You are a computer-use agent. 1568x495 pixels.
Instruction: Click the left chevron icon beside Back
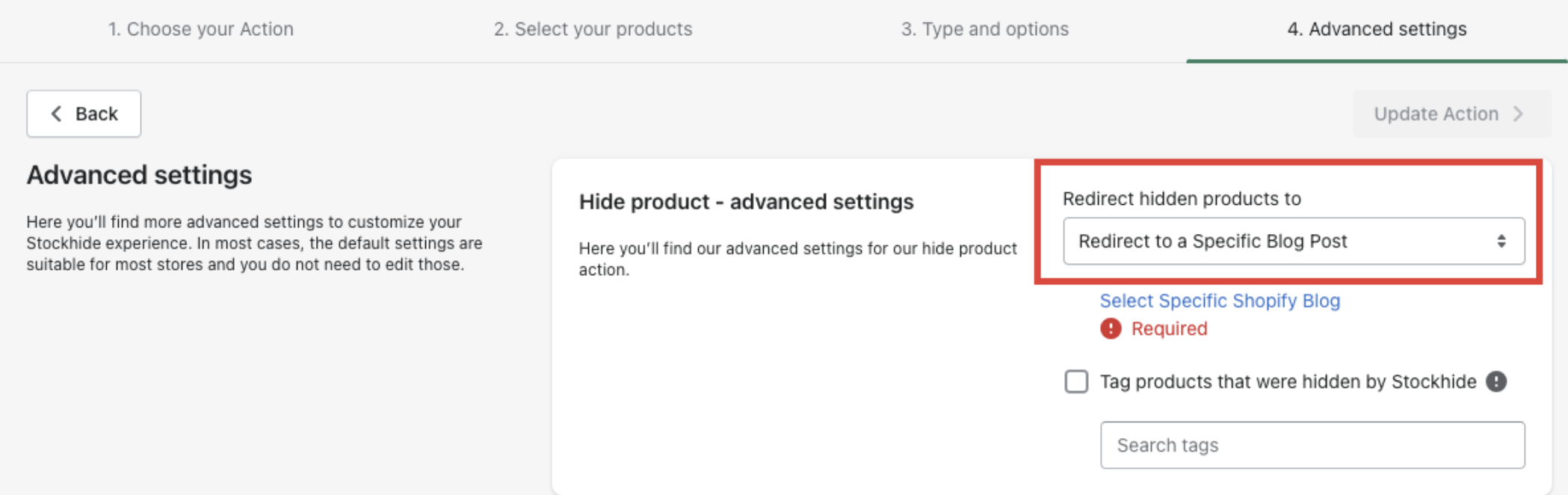tap(56, 114)
